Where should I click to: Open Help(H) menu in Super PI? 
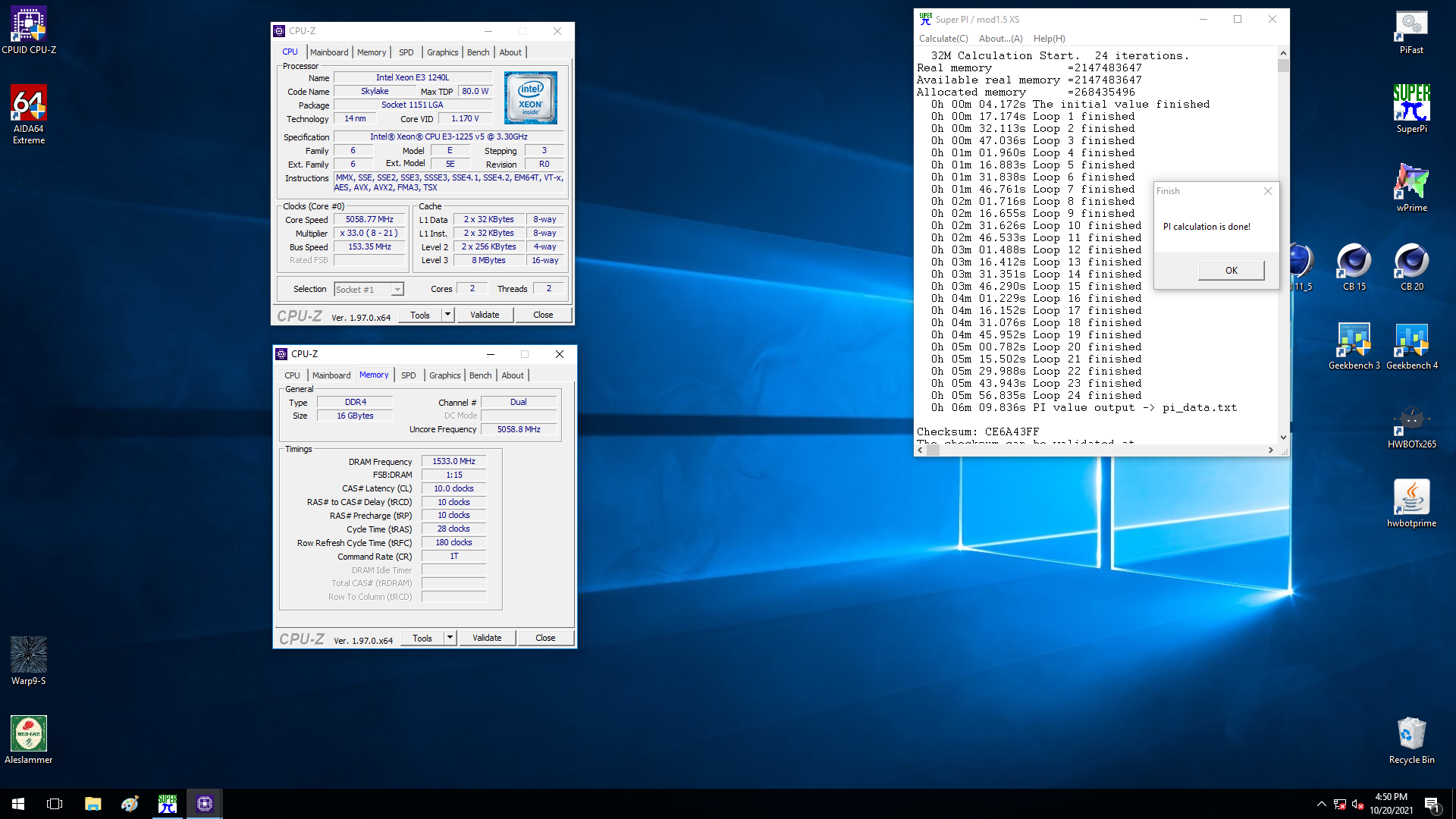pos(1049,39)
